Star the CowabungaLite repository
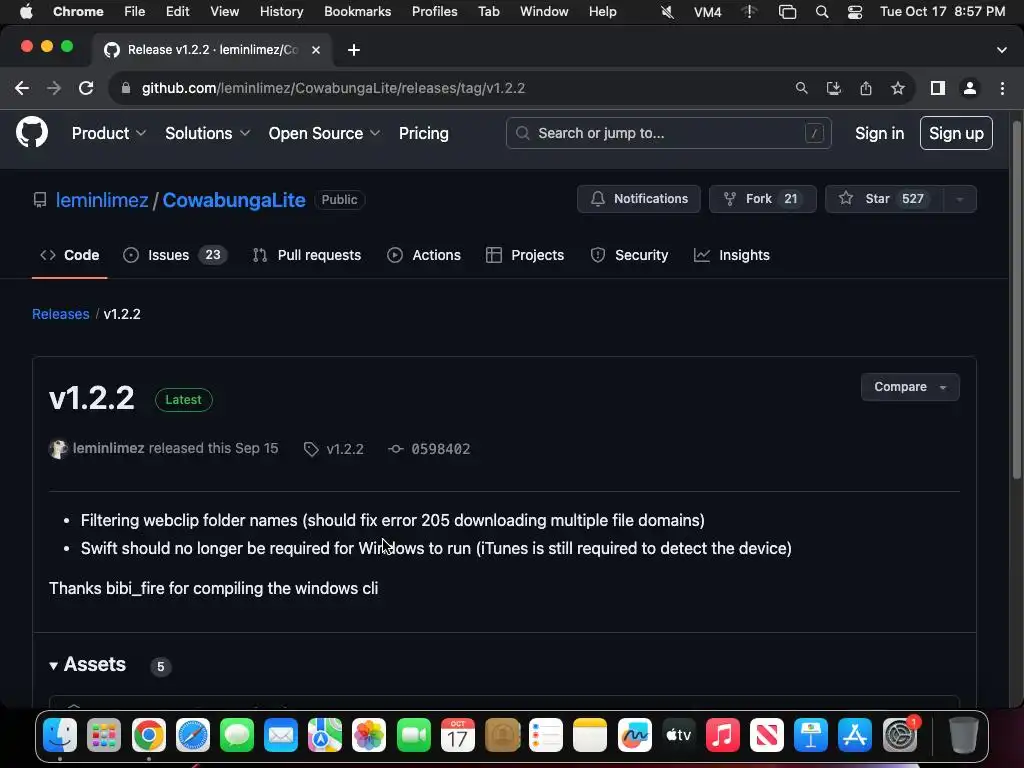This screenshot has height=768, width=1024. point(885,199)
